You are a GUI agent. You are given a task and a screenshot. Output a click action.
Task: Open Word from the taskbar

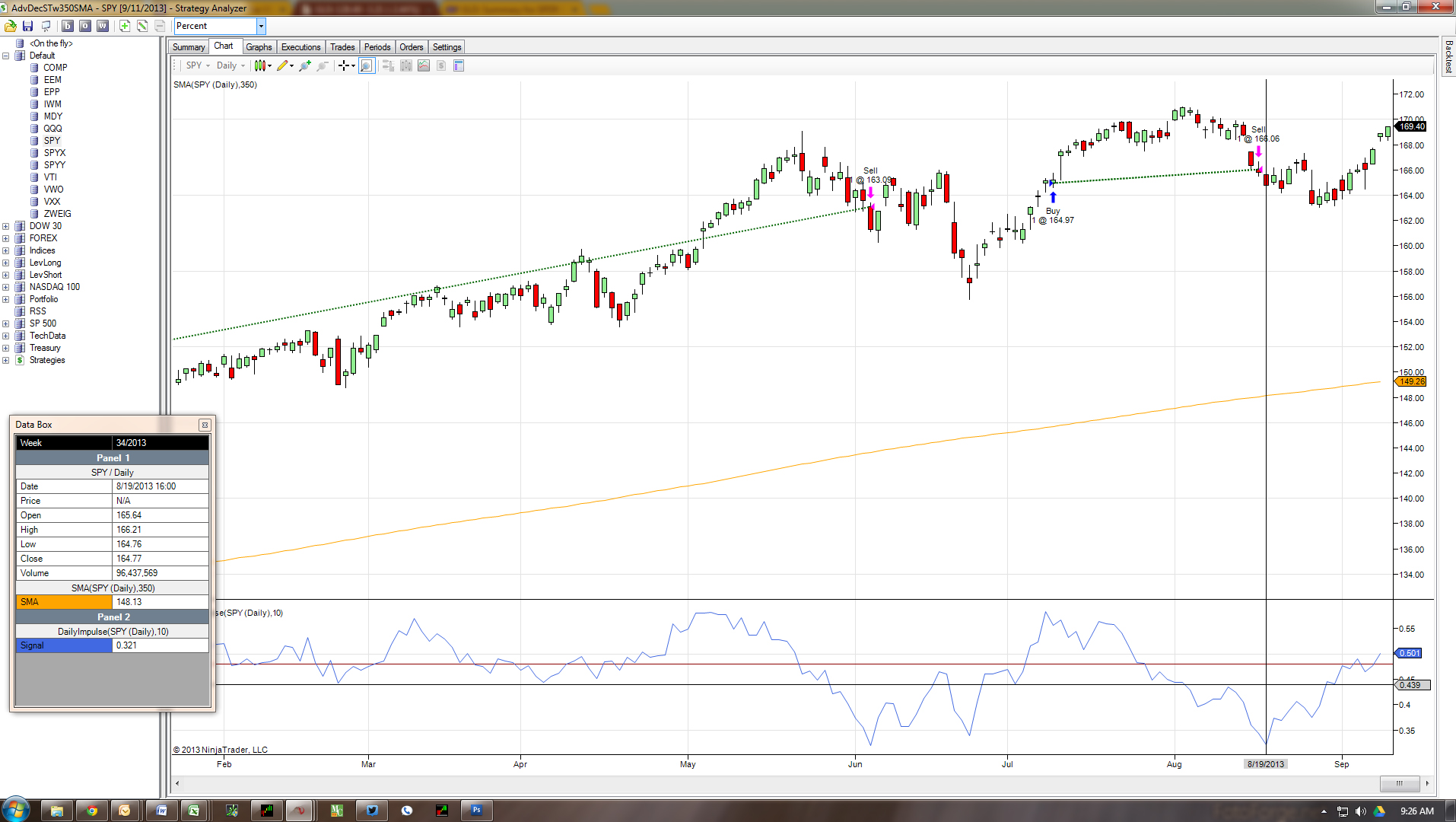[x=162, y=811]
